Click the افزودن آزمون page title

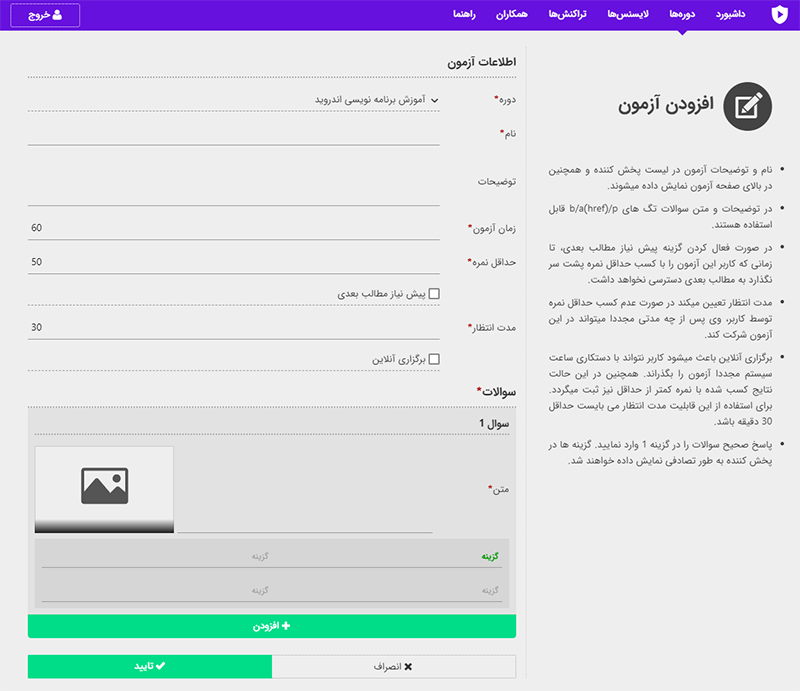point(666,105)
